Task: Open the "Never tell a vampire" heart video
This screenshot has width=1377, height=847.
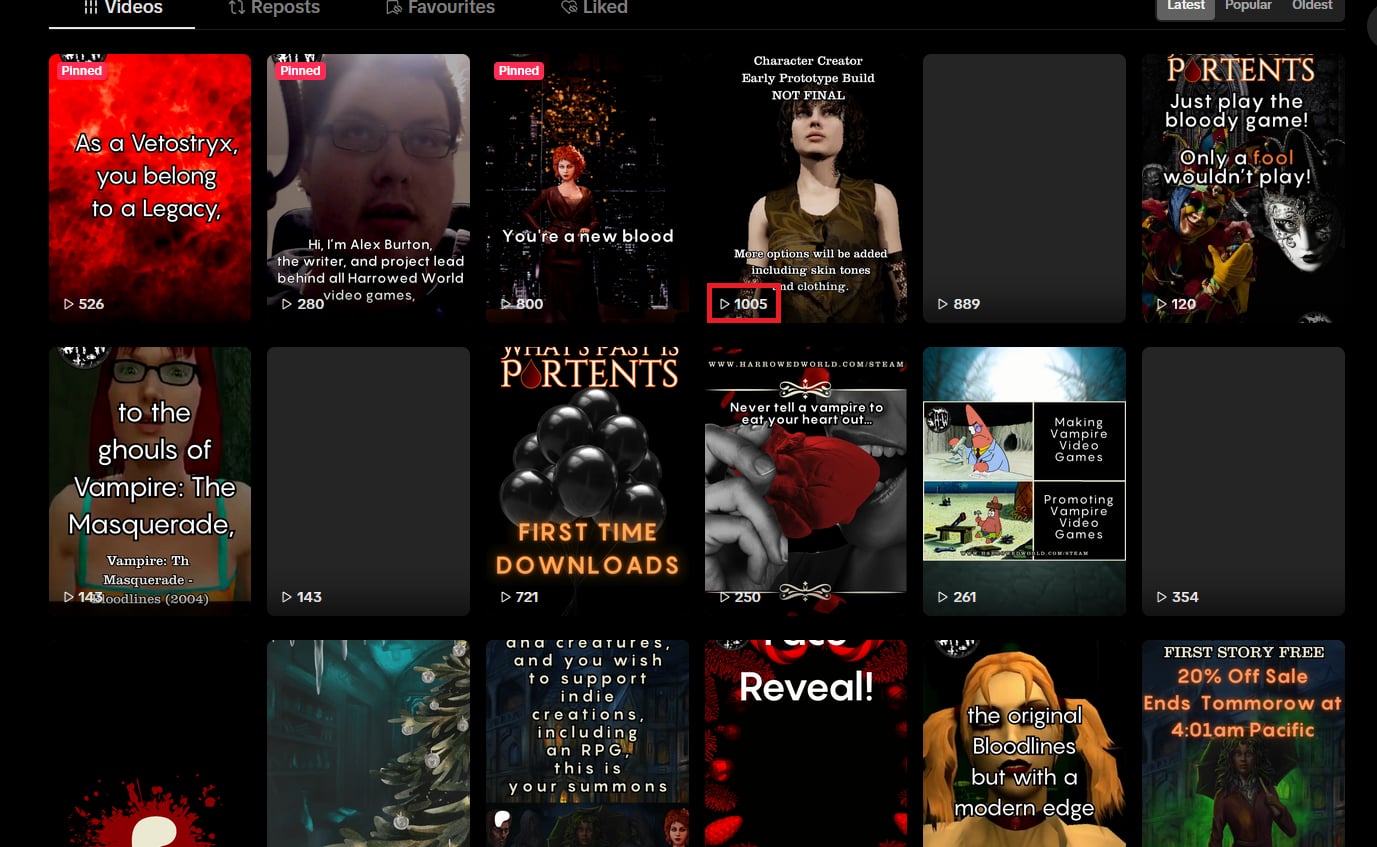Action: click(x=806, y=481)
